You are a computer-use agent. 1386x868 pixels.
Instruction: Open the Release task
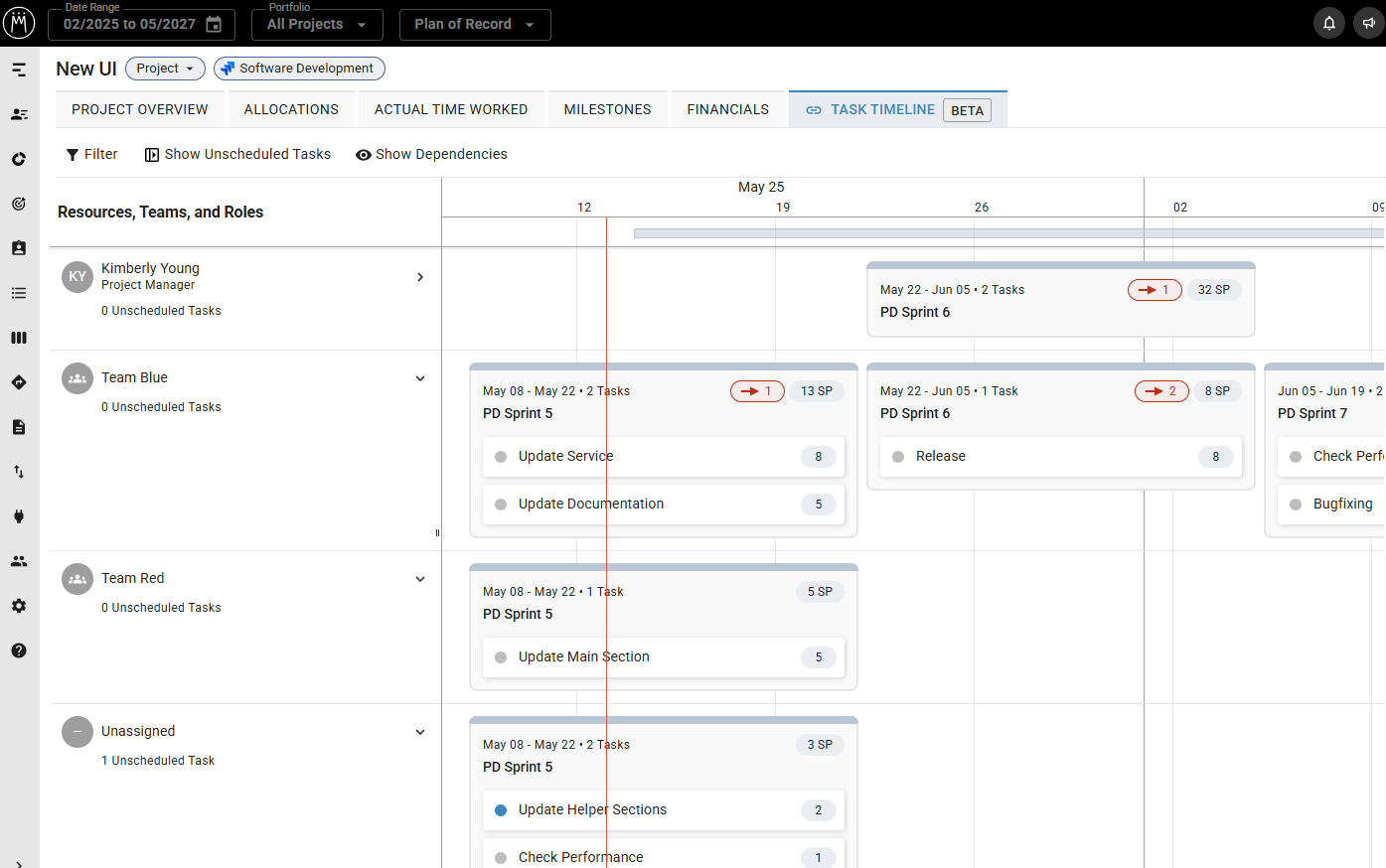(x=1061, y=457)
